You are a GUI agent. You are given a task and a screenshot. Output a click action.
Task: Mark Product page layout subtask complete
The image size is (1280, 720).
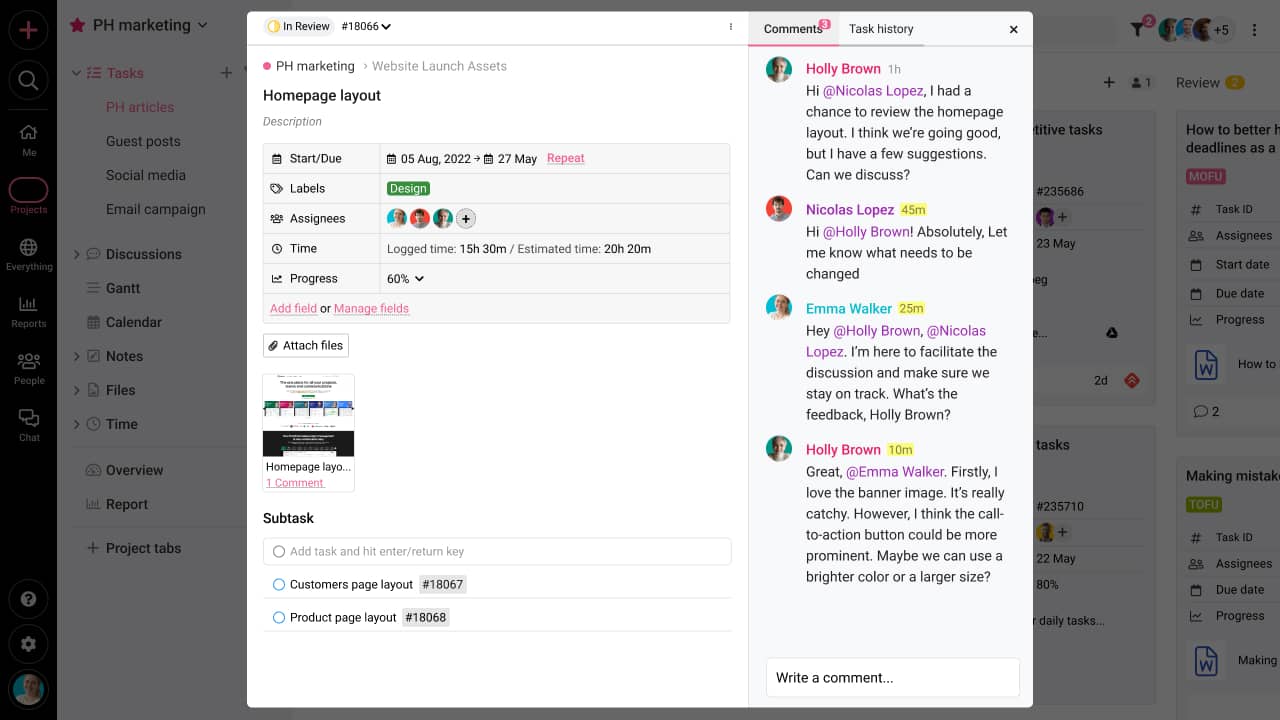pyautogui.click(x=279, y=617)
